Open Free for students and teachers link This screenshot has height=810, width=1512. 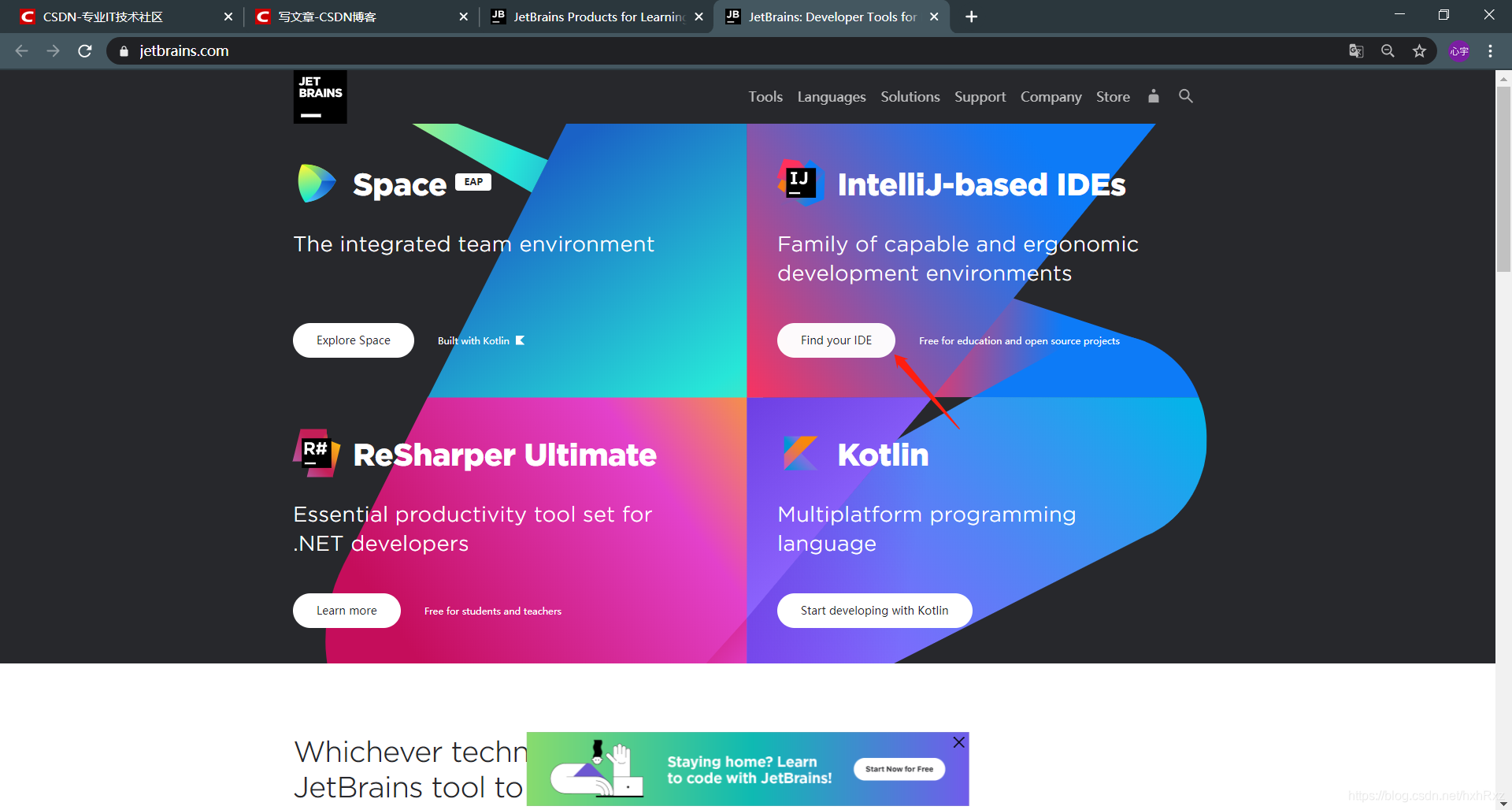point(493,611)
